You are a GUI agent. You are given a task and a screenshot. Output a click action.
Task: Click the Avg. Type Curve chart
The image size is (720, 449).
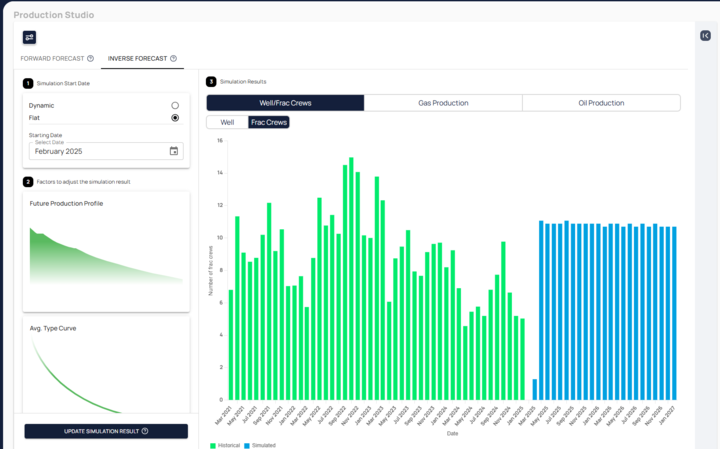(x=106, y=370)
